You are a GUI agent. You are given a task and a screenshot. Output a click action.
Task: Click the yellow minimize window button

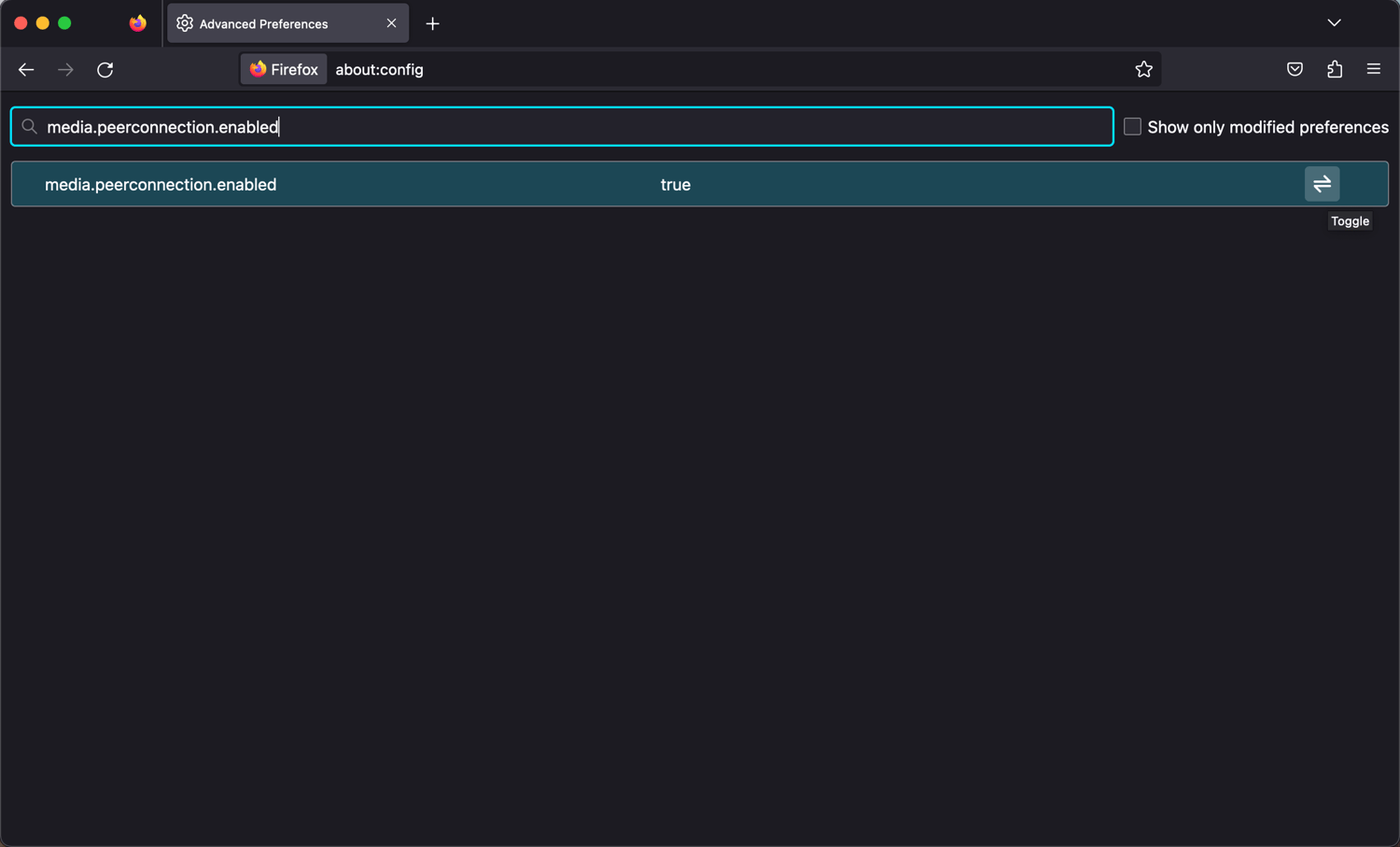tap(43, 22)
